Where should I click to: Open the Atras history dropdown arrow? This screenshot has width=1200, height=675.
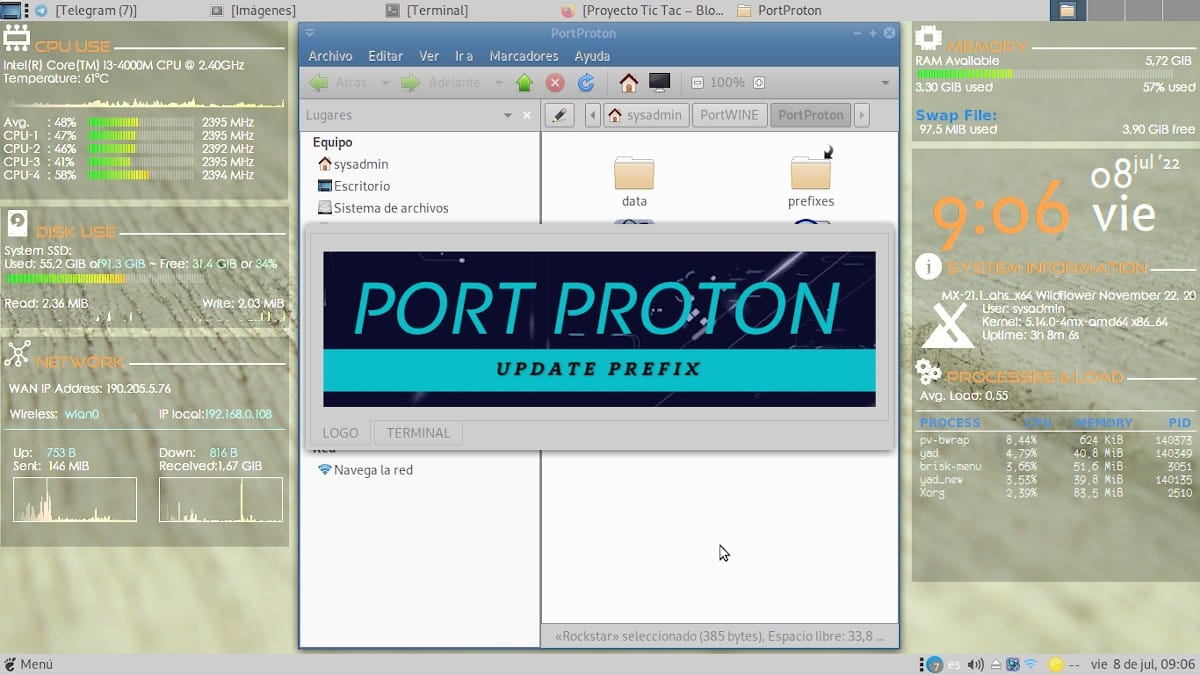[384, 83]
